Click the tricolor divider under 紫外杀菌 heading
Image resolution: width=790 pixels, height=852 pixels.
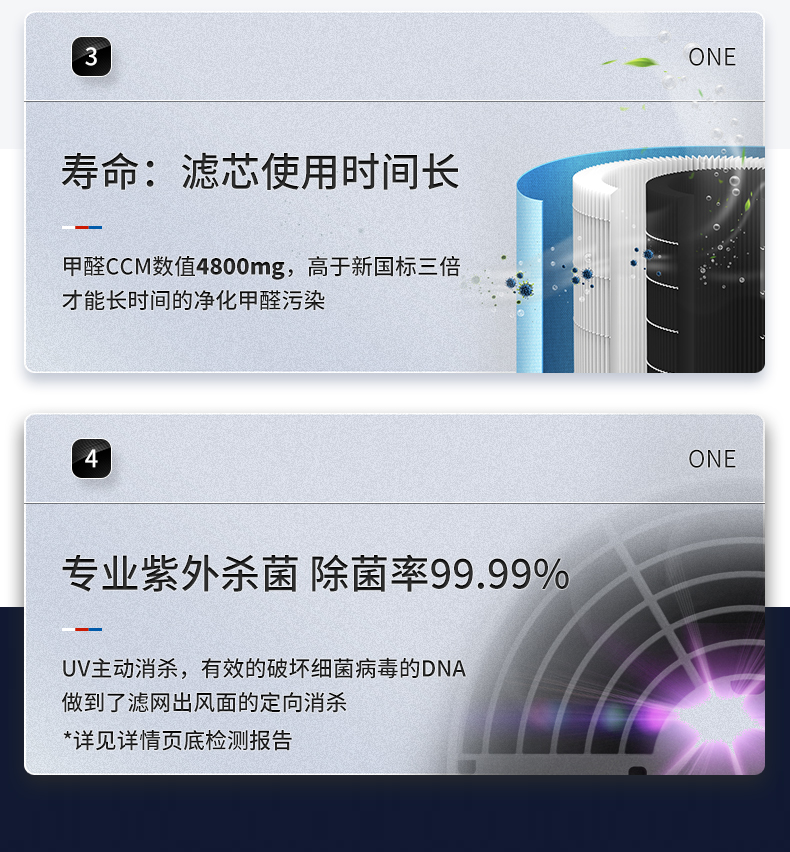click(x=82, y=629)
